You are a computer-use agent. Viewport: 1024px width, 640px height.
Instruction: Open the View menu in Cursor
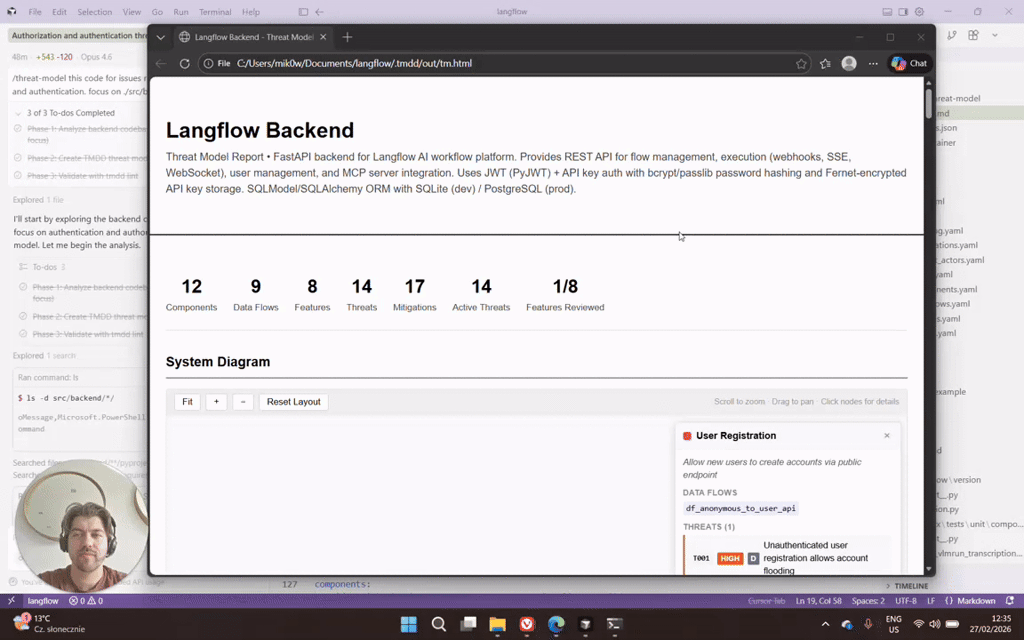[x=132, y=12]
